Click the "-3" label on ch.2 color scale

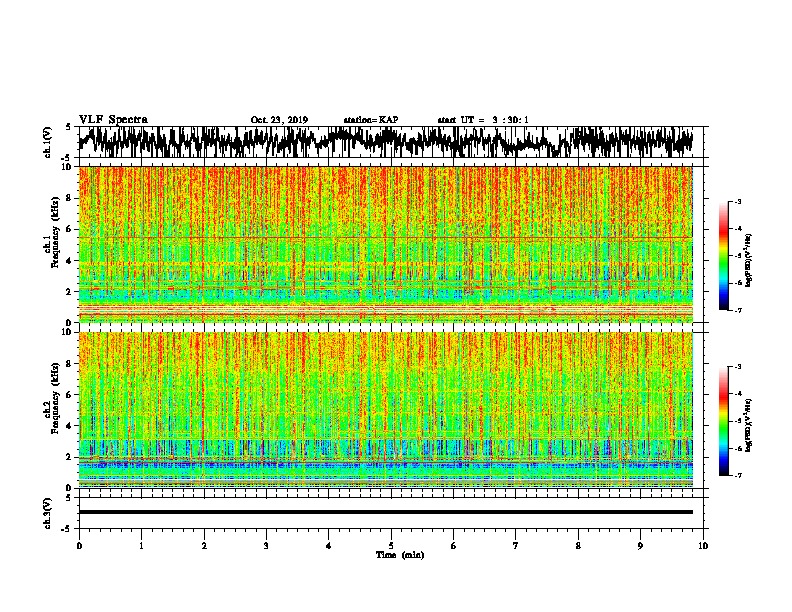[x=738, y=367]
